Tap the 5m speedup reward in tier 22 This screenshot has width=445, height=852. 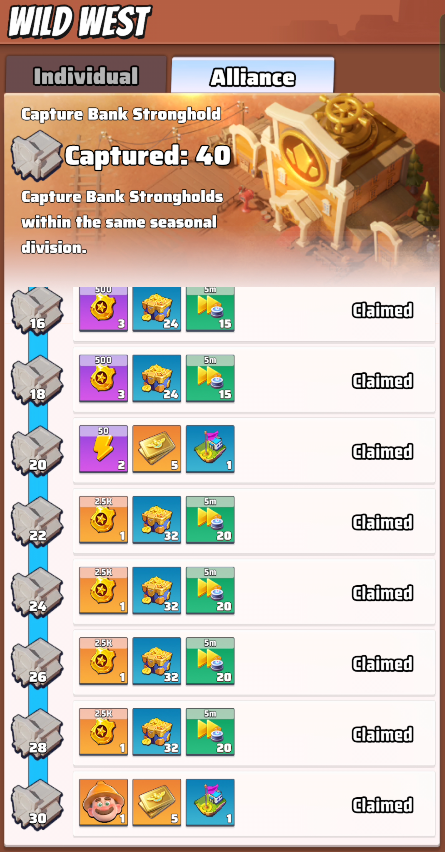tap(210, 519)
